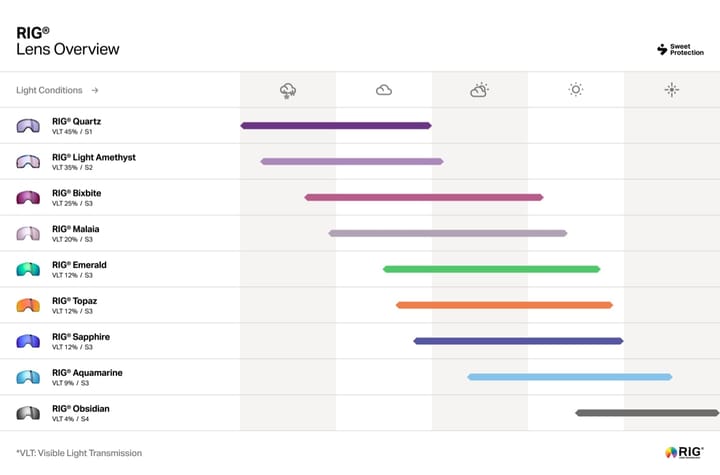Click the partly cloudy sun icon
Viewport: 720px width, 475px height.
[x=480, y=90]
